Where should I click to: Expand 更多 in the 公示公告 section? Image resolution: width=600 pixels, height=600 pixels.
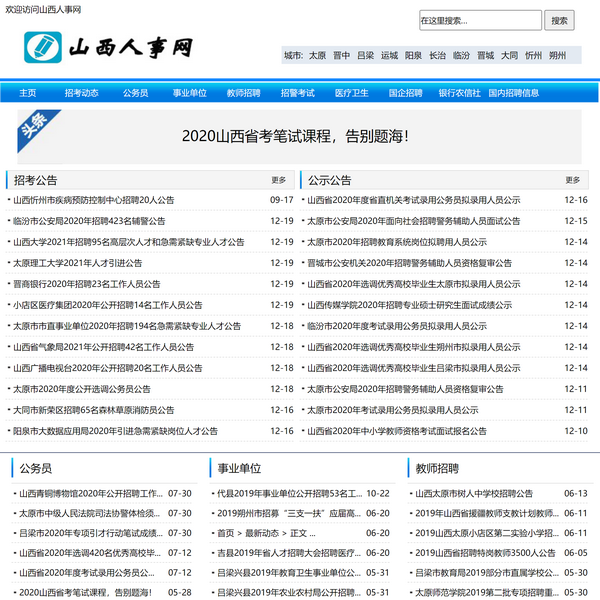point(572,181)
